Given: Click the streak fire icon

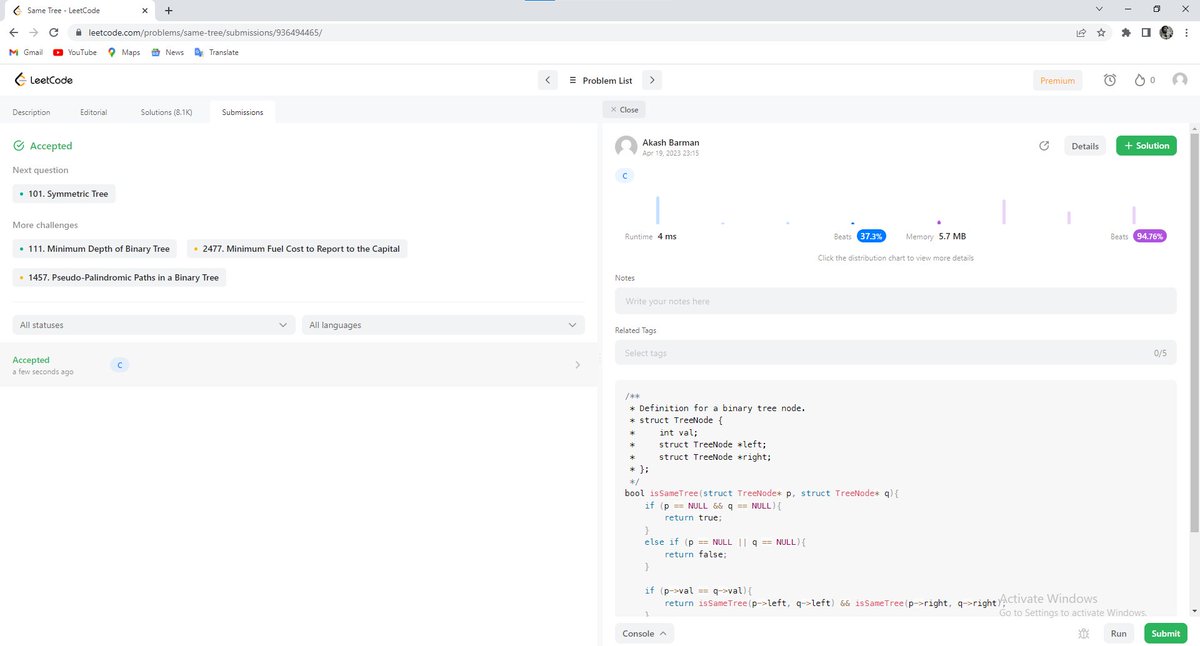Looking at the screenshot, I should [x=1138, y=80].
